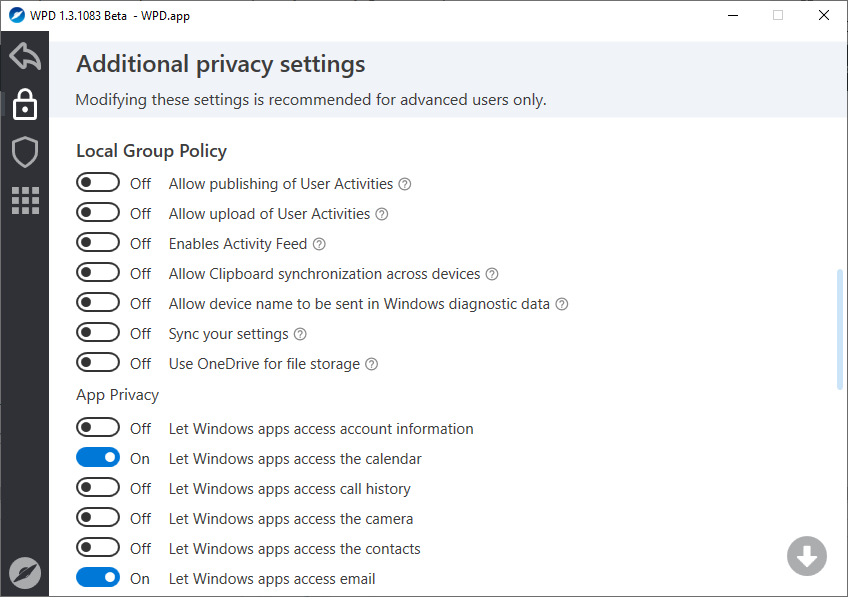Screen dimensions: 848x597
Task: Disable Let Windows apps access the calendar
Action: click(98, 458)
